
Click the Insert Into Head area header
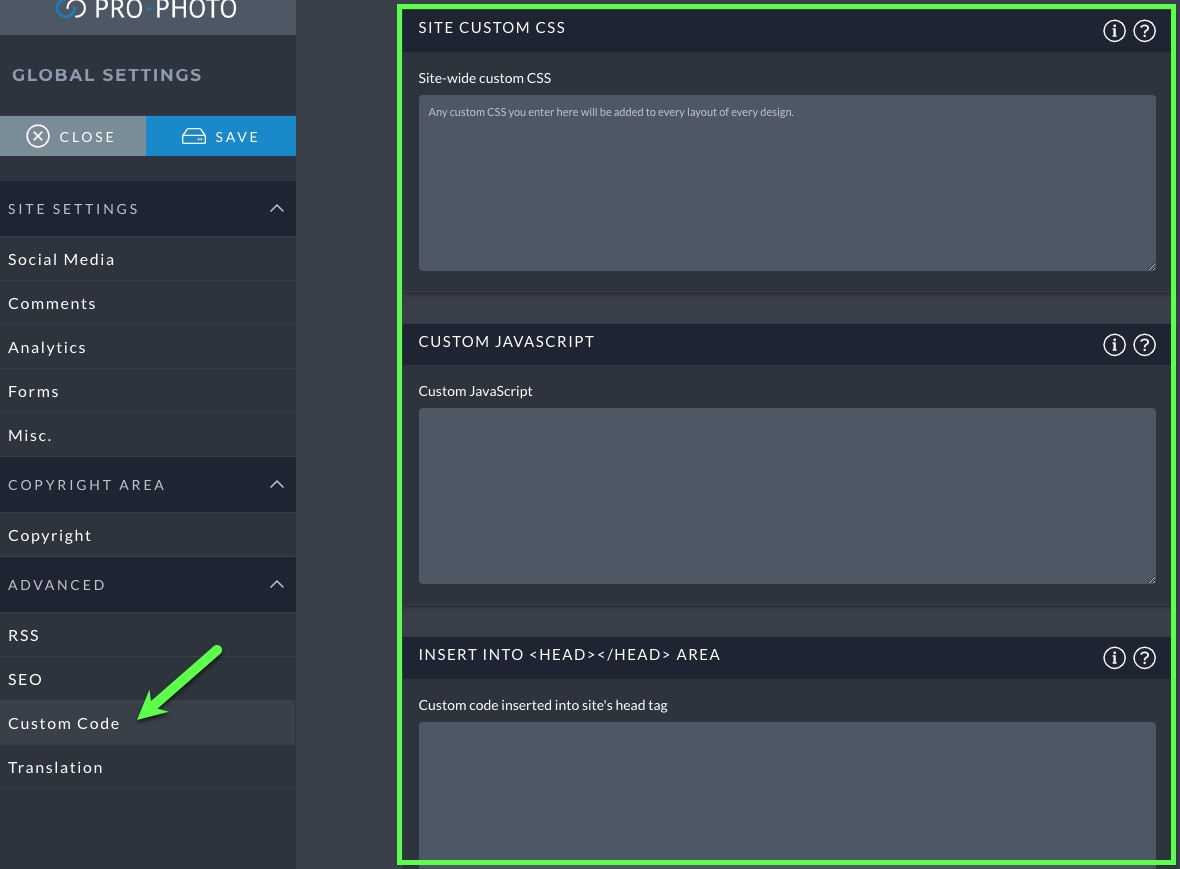(x=787, y=658)
